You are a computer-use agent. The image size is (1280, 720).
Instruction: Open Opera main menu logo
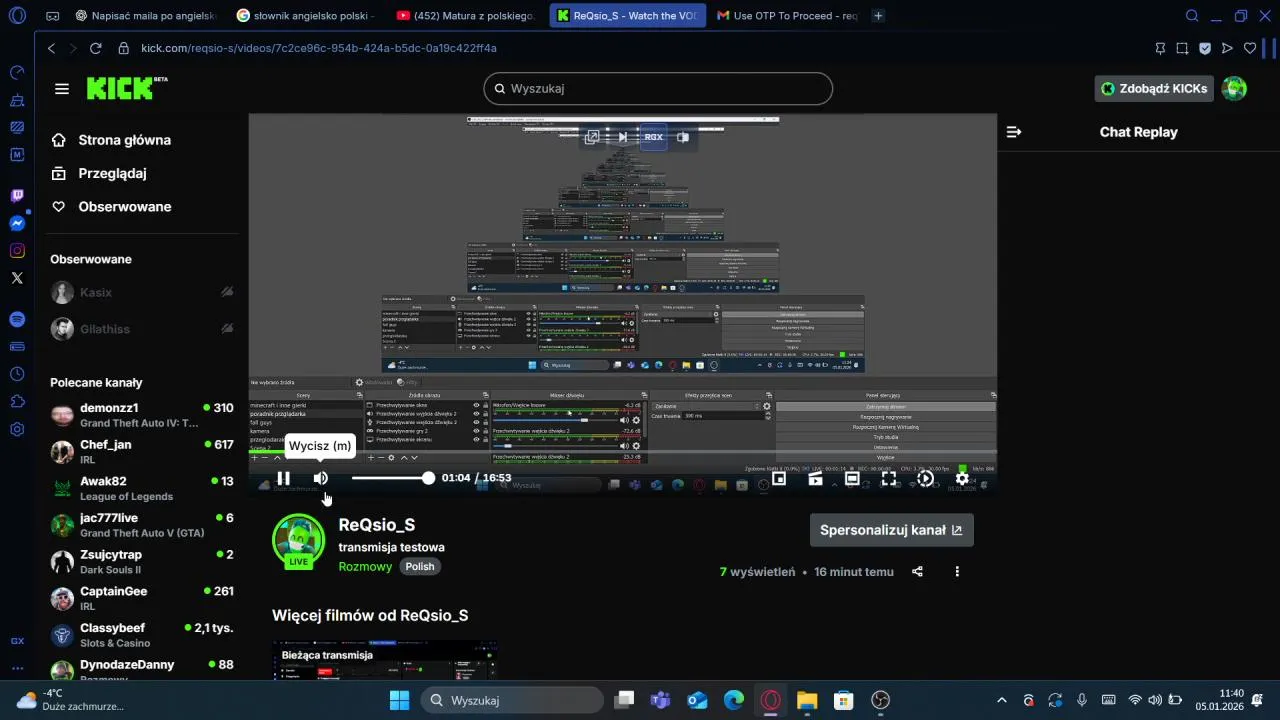[17, 16]
